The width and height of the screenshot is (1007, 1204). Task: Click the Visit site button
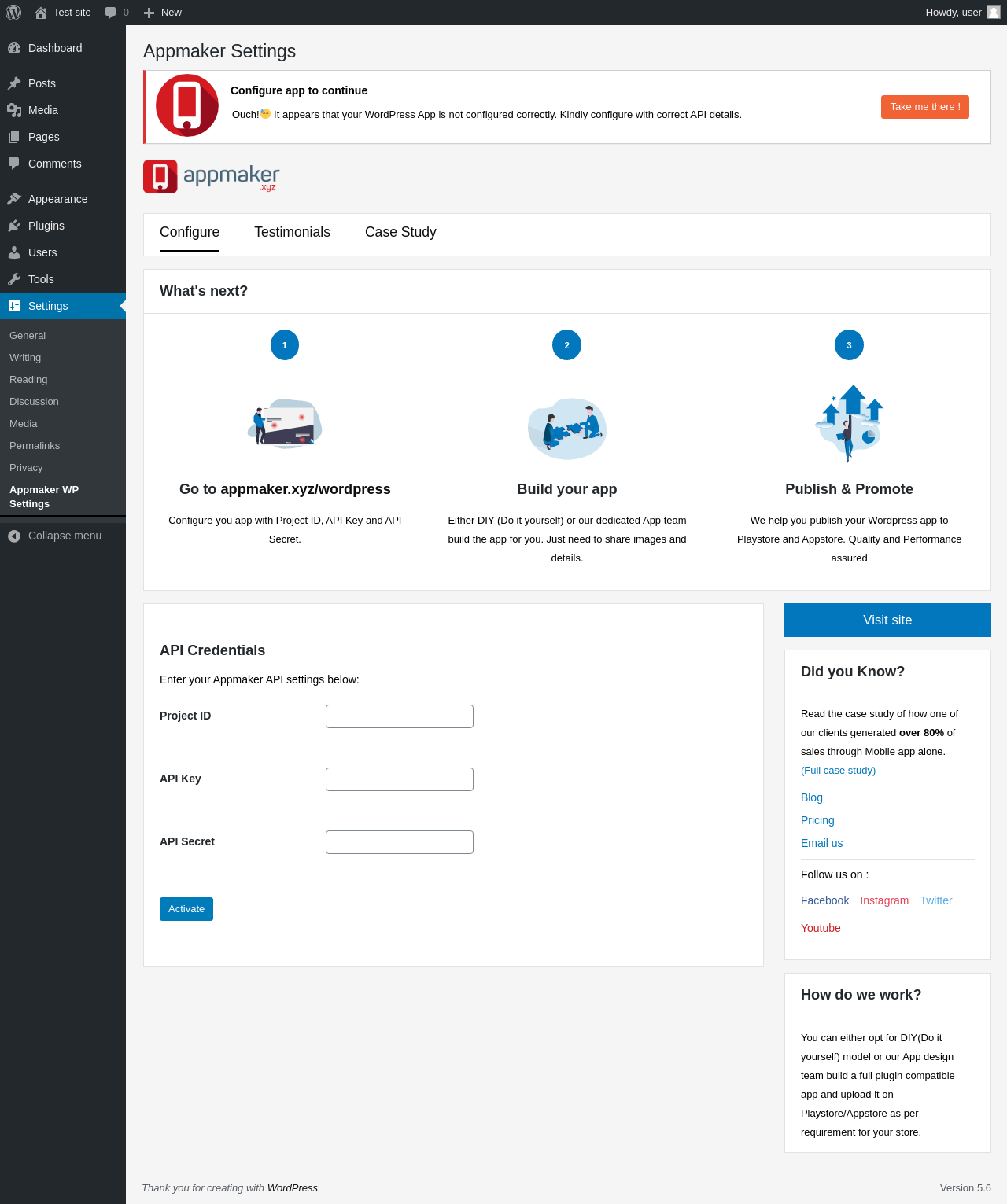(887, 620)
